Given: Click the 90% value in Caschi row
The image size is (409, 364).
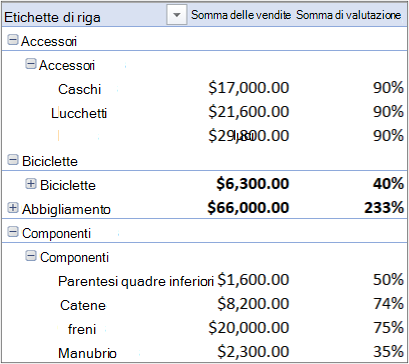Looking at the screenshot, I should (388, 88).
